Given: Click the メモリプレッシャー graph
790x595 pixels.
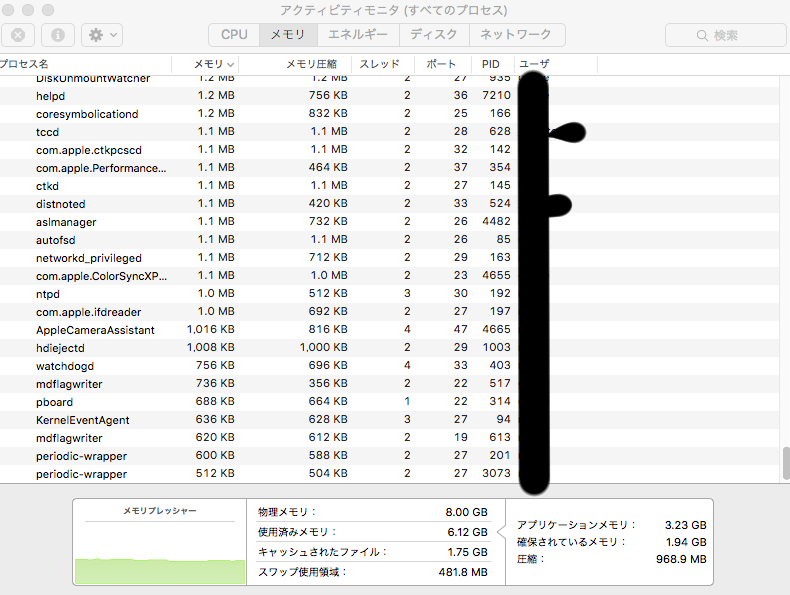Looking at the screenshot, I should 160,552.
